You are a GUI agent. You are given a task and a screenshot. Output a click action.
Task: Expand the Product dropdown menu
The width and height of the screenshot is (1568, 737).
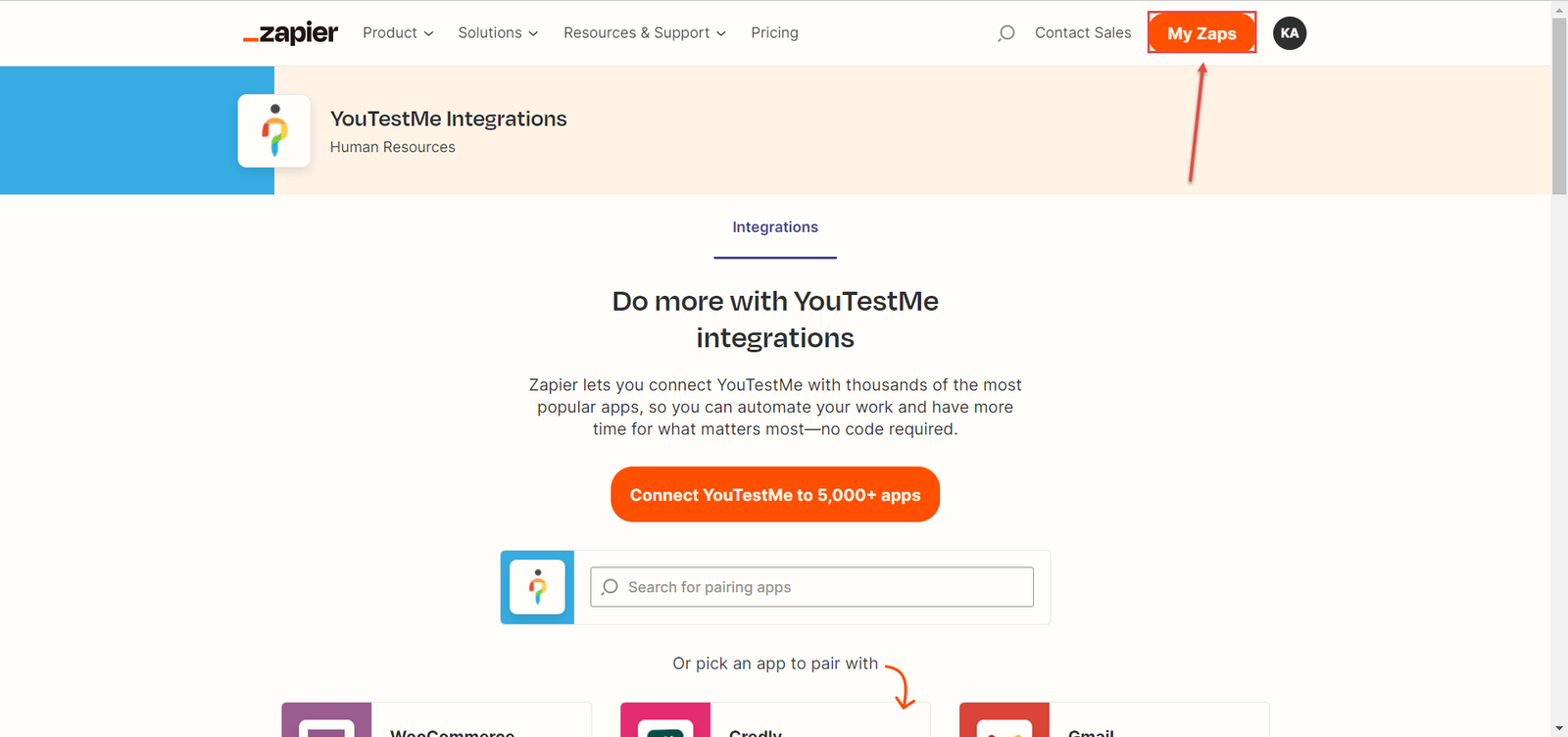pyautogui.click(x=398, y=33)
